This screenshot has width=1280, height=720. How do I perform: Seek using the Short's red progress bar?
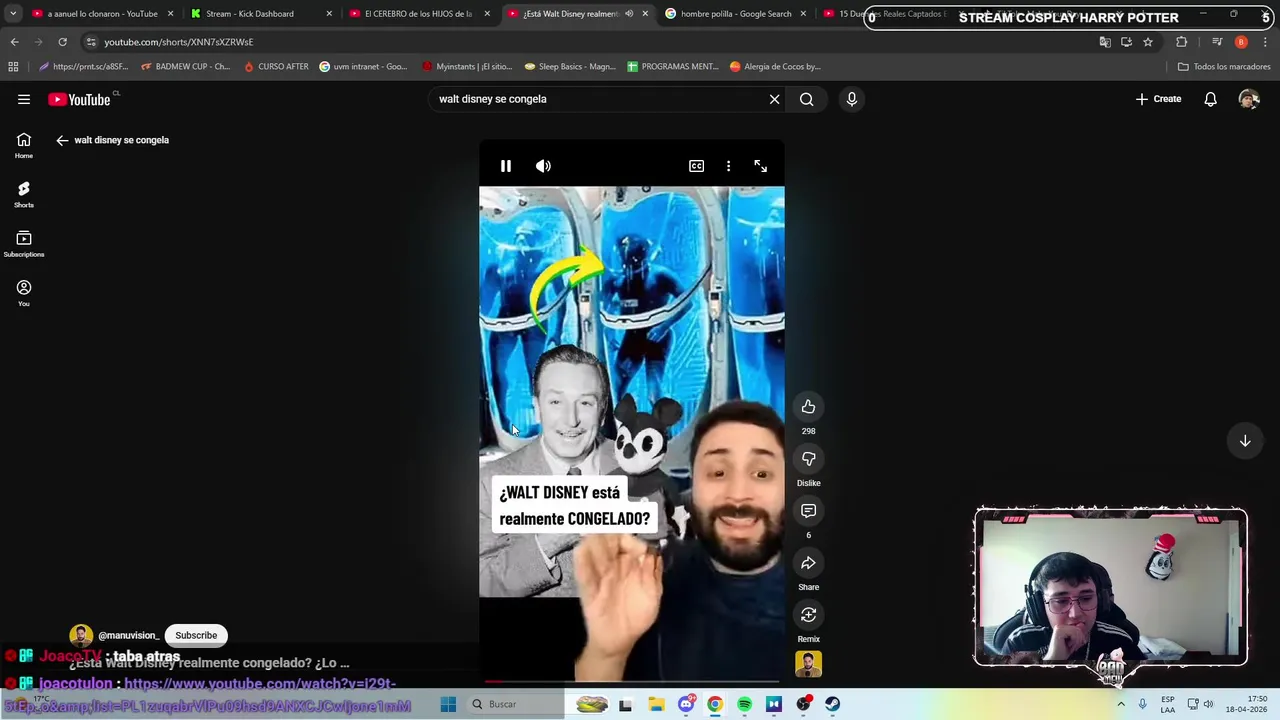631,682
